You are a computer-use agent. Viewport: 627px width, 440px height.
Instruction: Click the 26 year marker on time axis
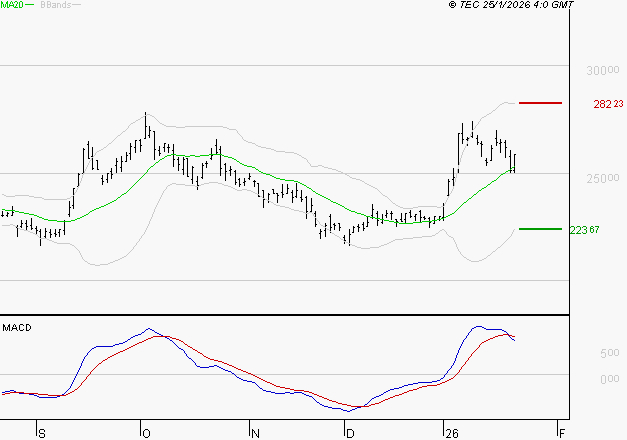[x=452, y=434]
